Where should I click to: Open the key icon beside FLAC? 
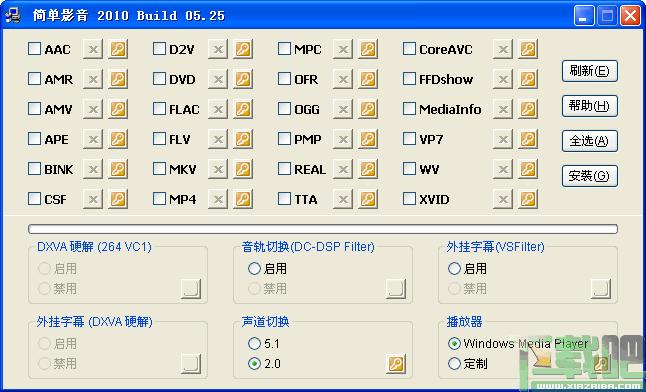[243, 109]
